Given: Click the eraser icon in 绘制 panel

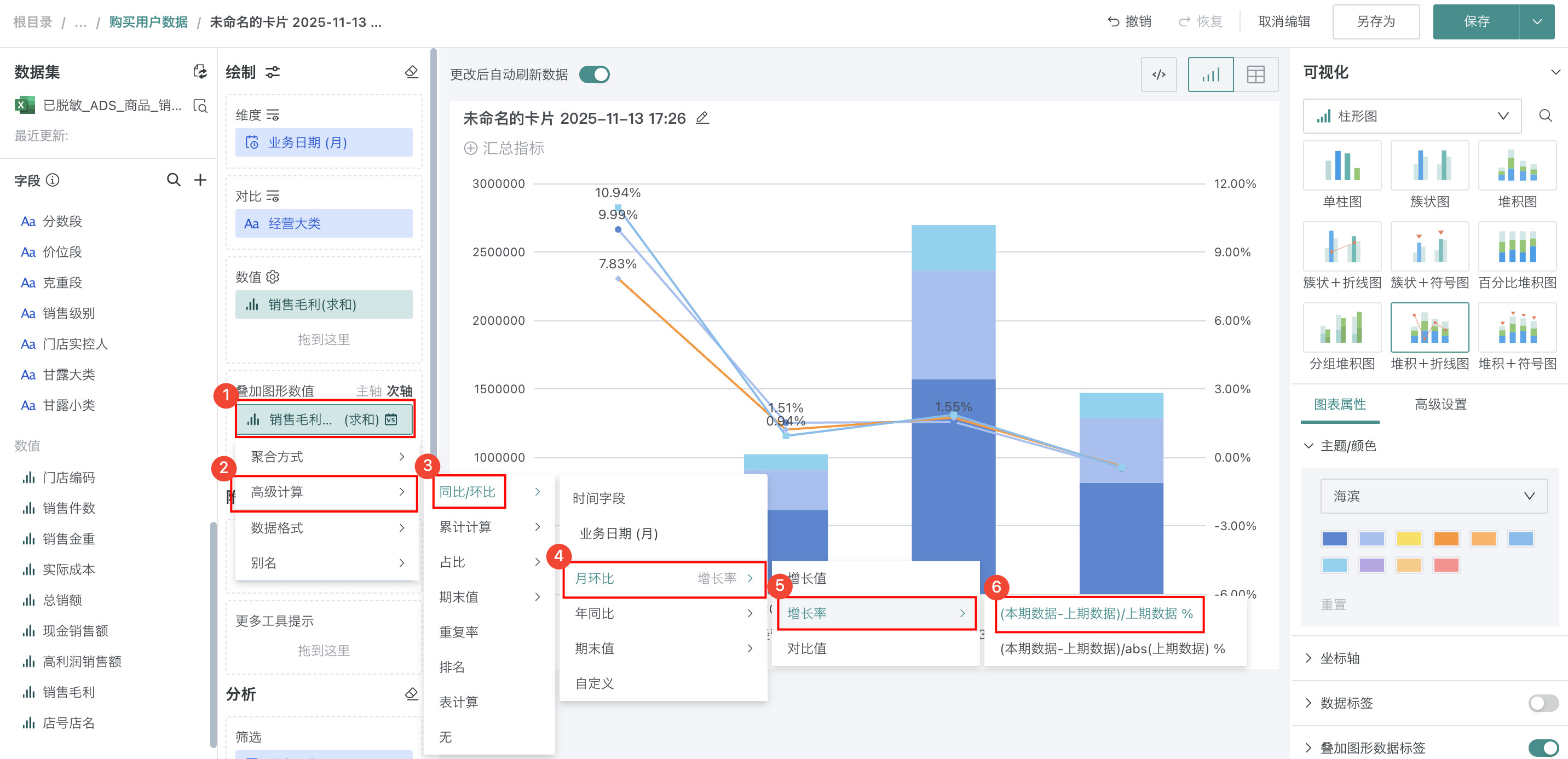Looking at the screenshot, I should (412, 72).
